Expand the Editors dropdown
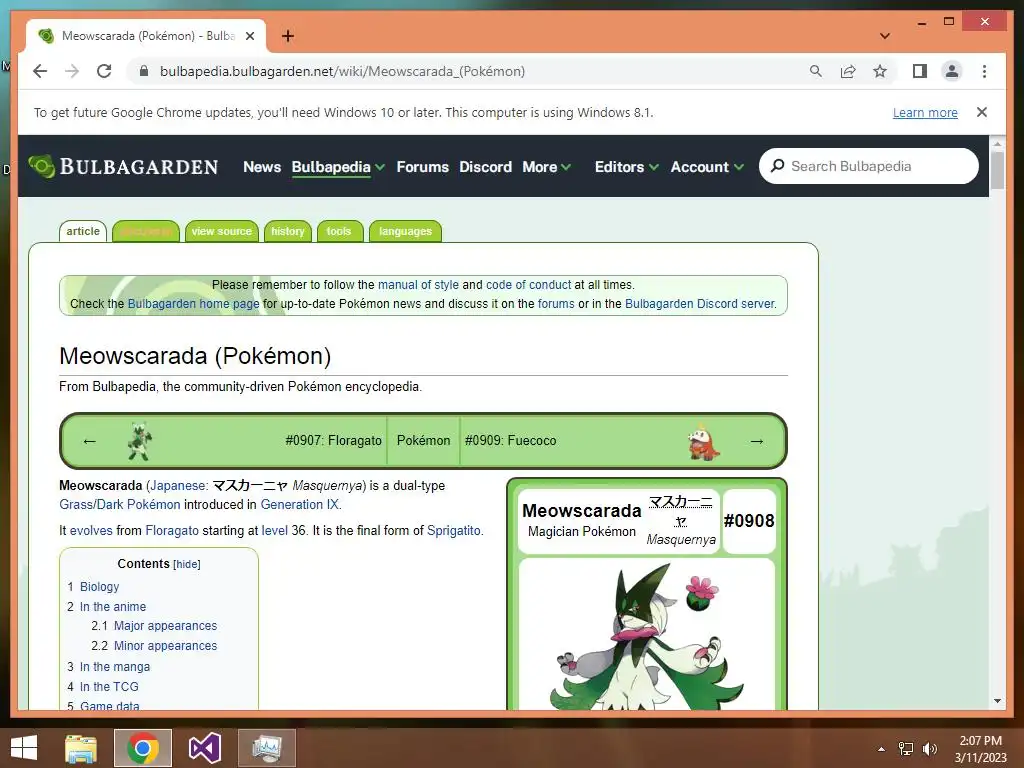 (x=626, y=167)
